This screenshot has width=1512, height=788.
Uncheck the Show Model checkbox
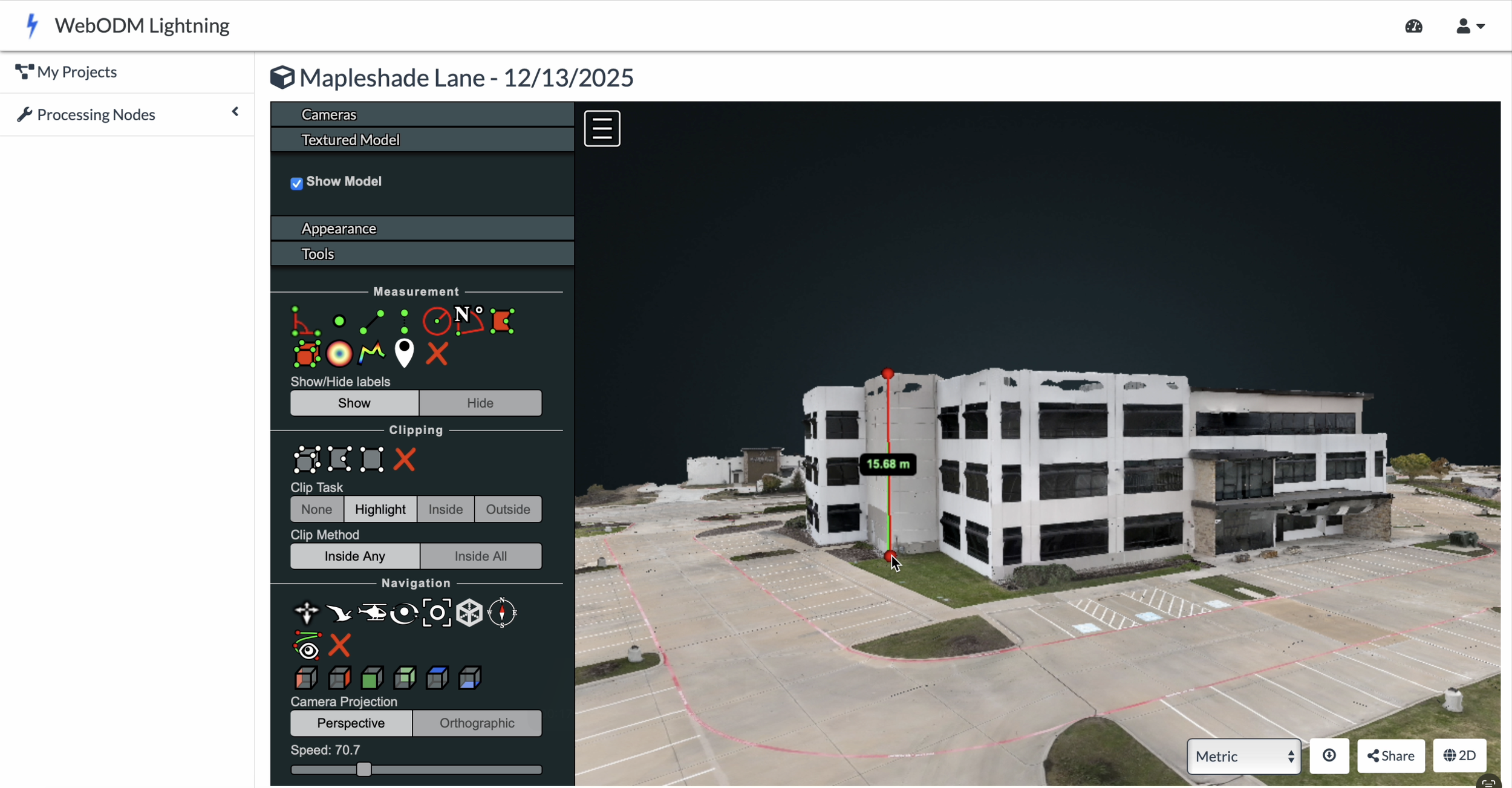coord(296,183)
